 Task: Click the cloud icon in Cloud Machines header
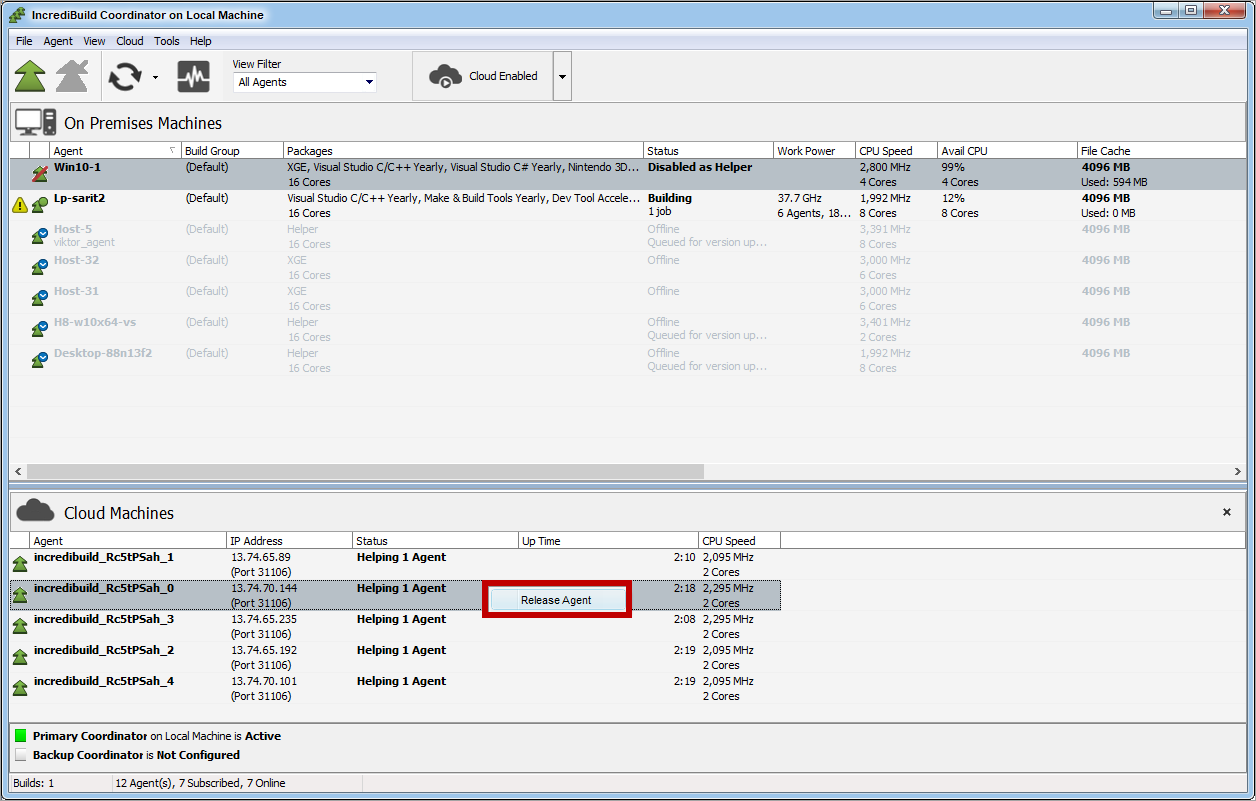pos(35,512)
